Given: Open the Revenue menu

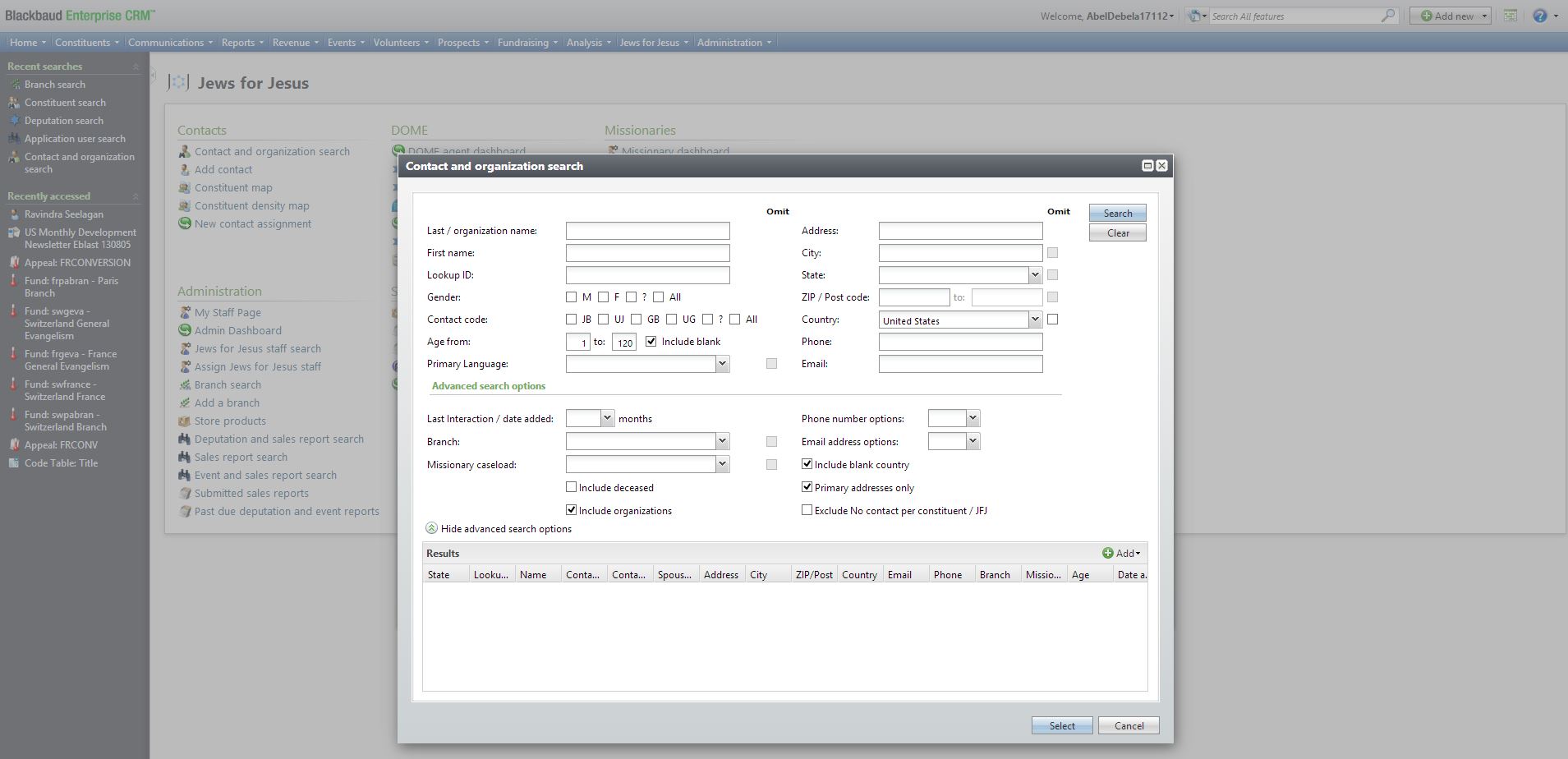Looking at the screenshot, I should click(295, 42).
